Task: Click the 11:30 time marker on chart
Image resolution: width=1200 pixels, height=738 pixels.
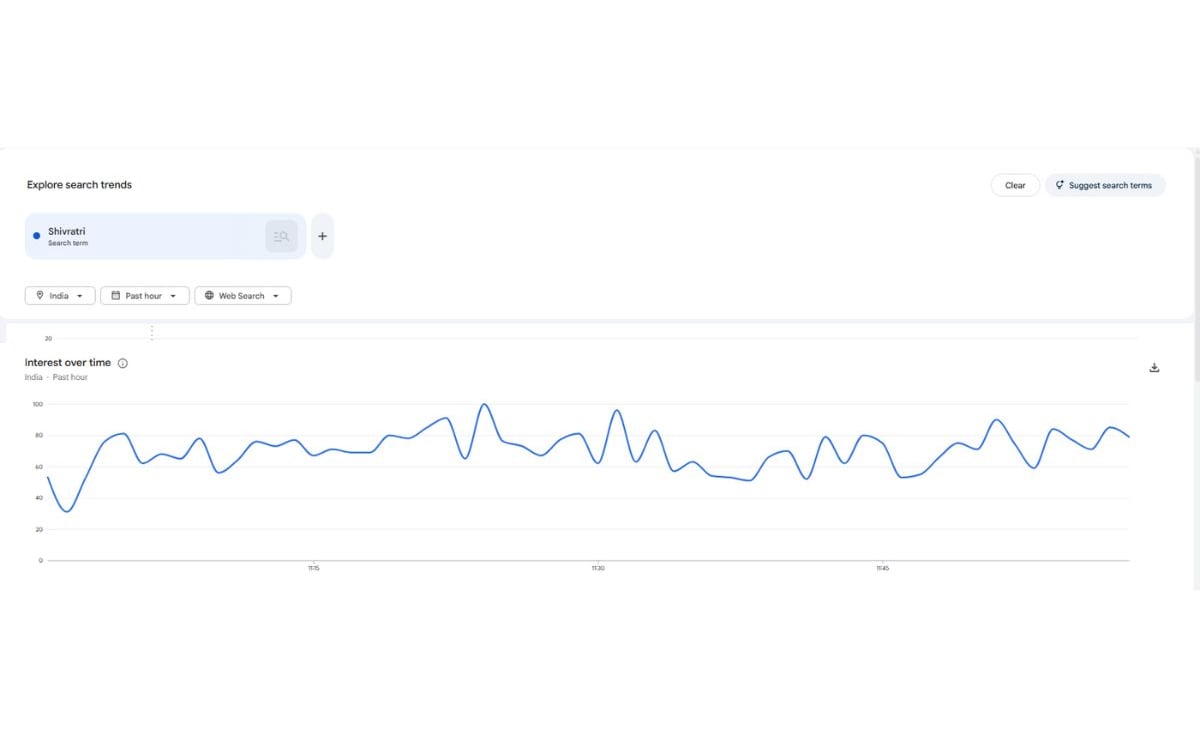Action: coord(598,569)
